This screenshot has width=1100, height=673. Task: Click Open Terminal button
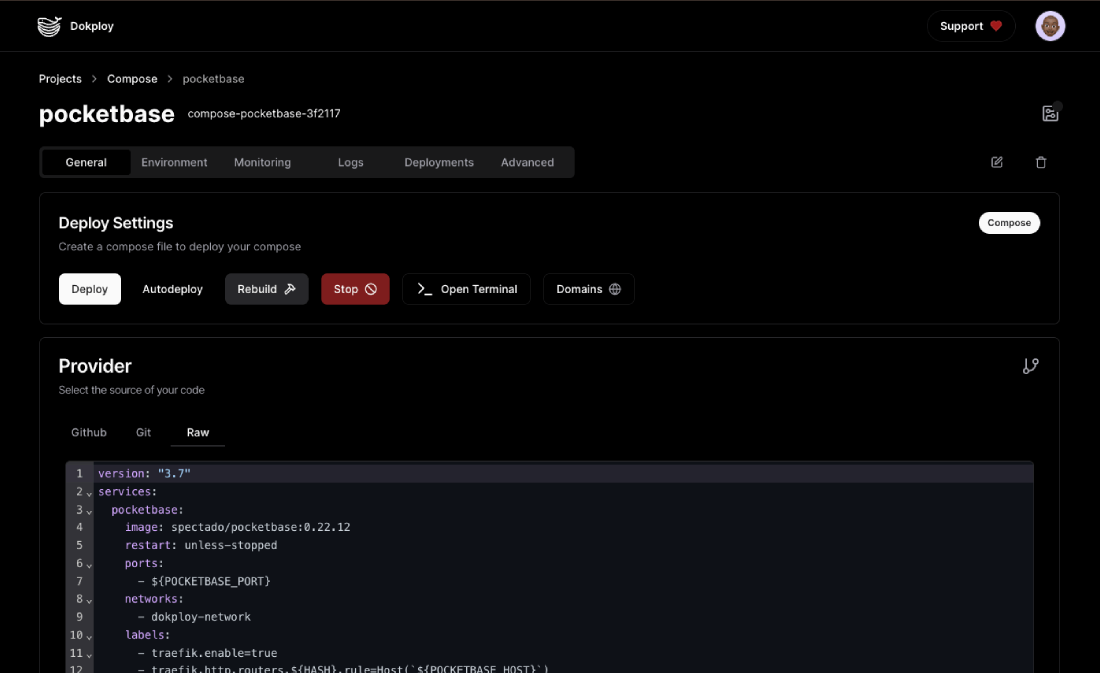467,289
